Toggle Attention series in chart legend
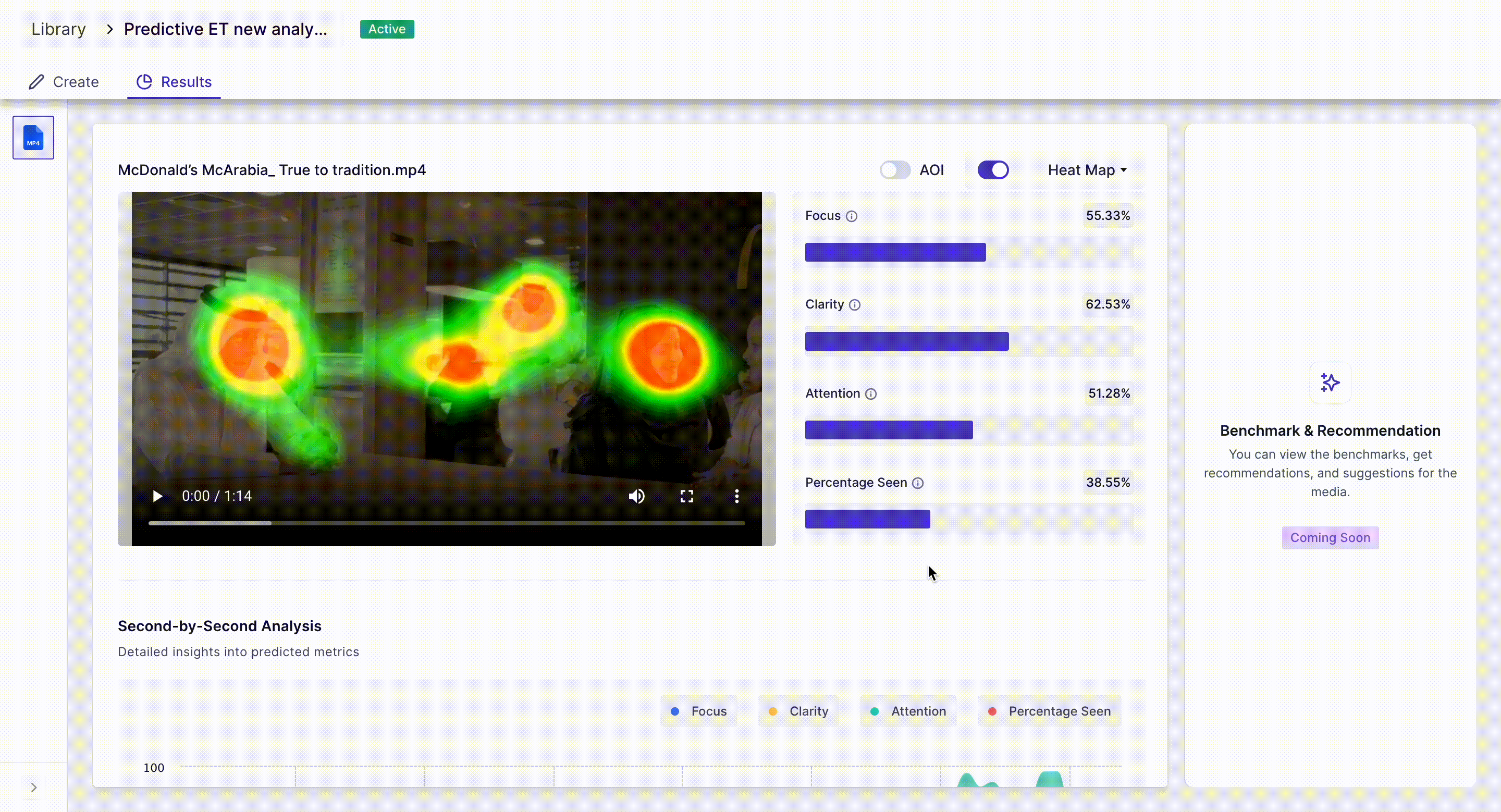Image resolution: width=1501 pixels, height=812 pixels. [908, 711]
